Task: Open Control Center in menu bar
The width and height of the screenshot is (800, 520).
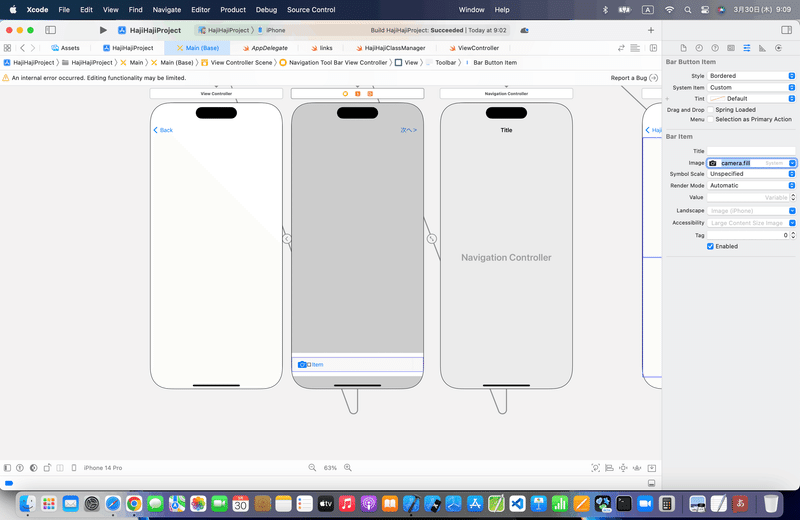Action: coord(705,10)
